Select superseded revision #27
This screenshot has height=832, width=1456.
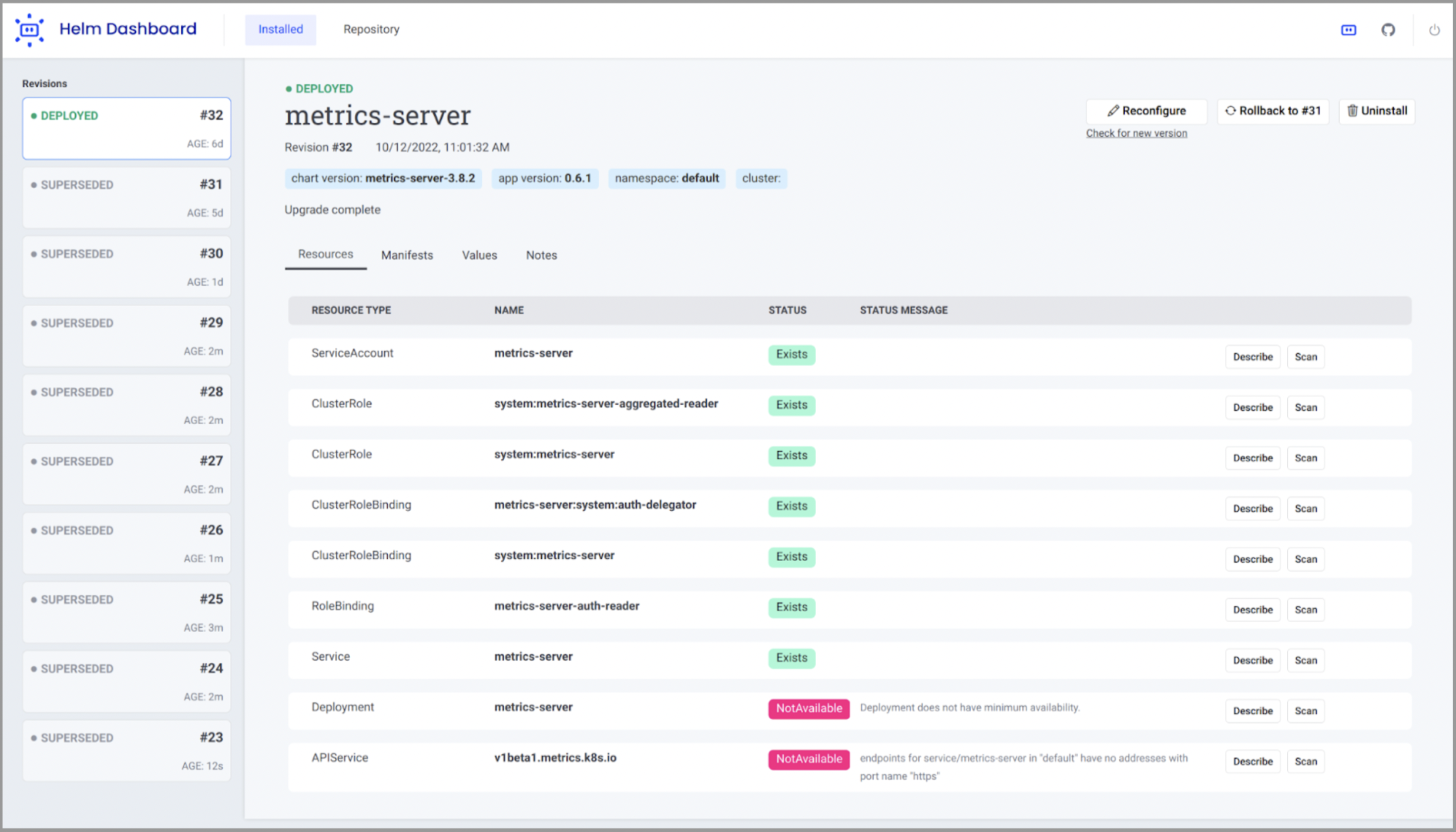point(126,474)
